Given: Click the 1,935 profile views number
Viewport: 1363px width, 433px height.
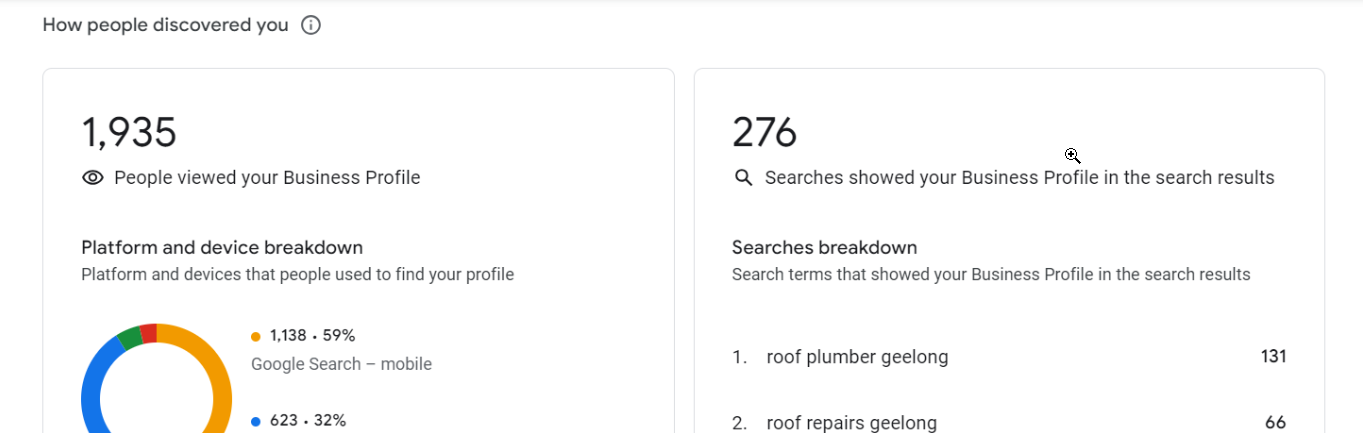Looking at the screenshot, I should tap(129, 133).
